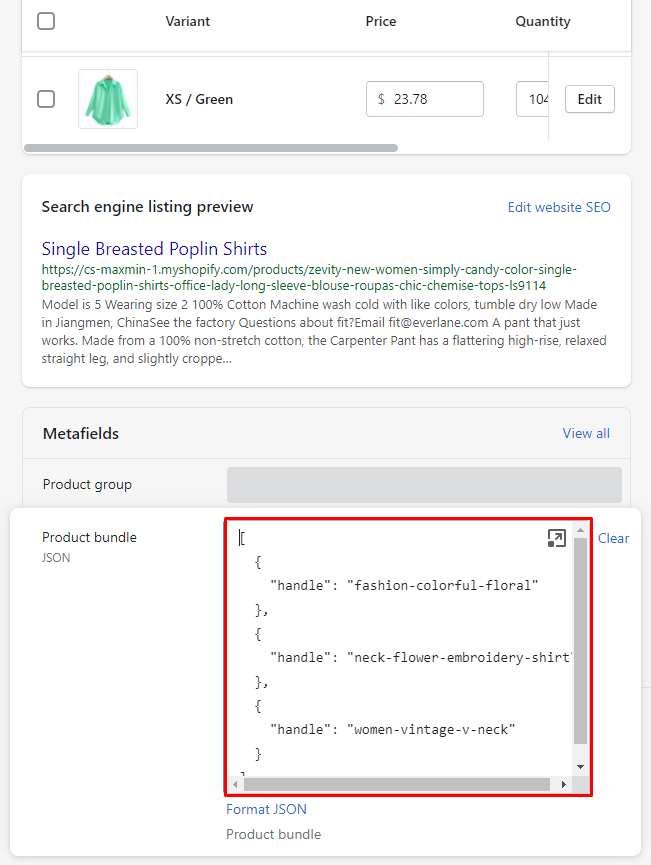Screen dimensions: 651x865
Task: Expand the Product bundle JSON editor
Action: coord(556,539)
